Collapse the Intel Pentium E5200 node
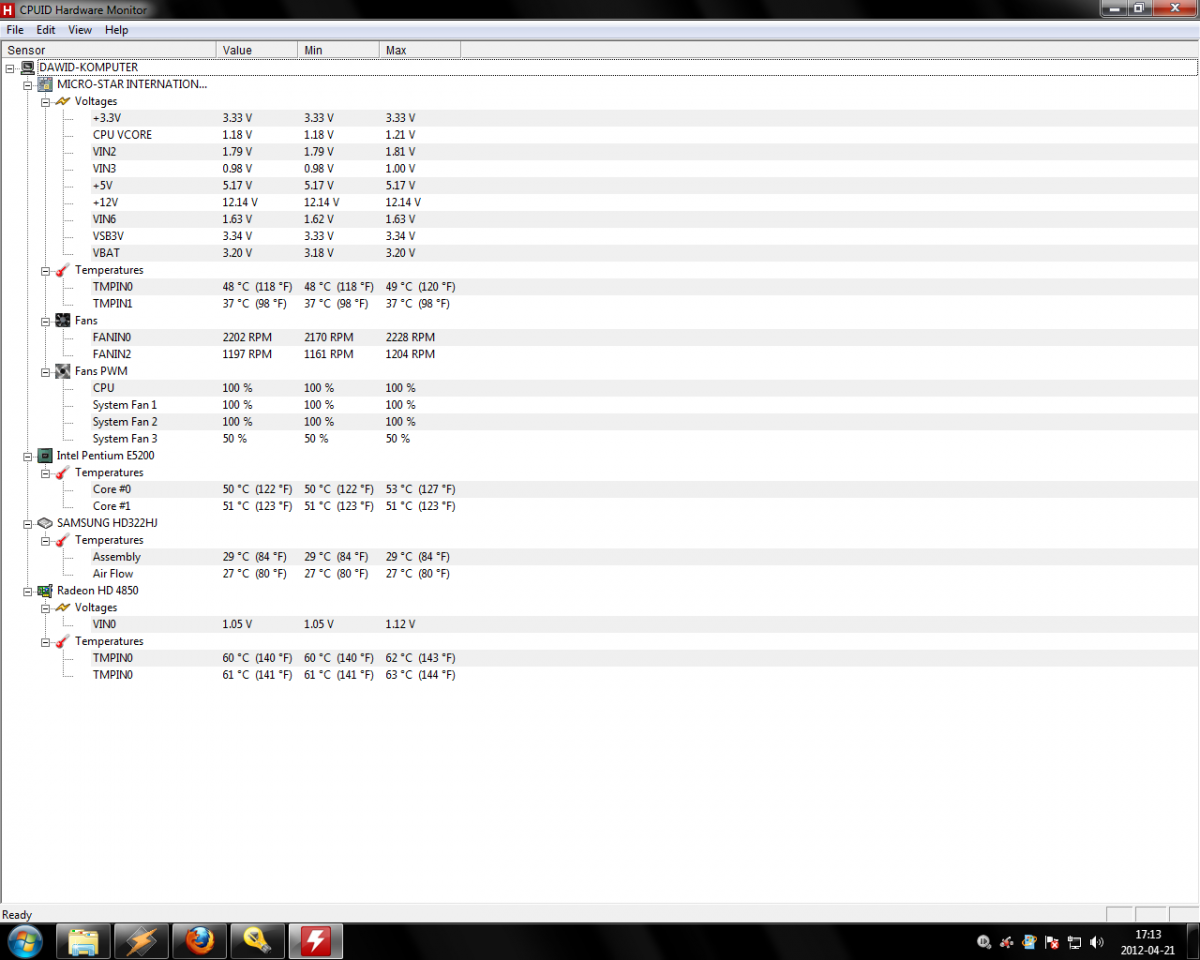The width and height of the screenshot is (1200, 960). point(27,455)
